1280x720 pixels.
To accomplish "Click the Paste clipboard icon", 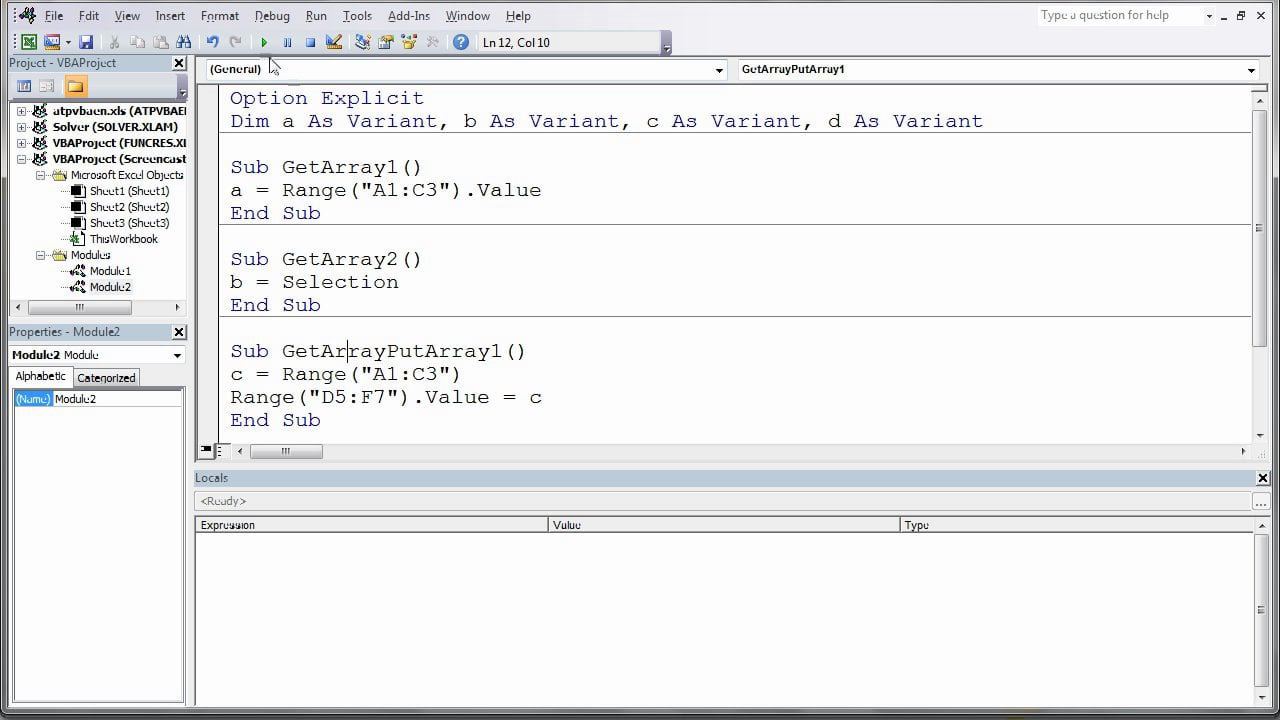I will (160, 42).
